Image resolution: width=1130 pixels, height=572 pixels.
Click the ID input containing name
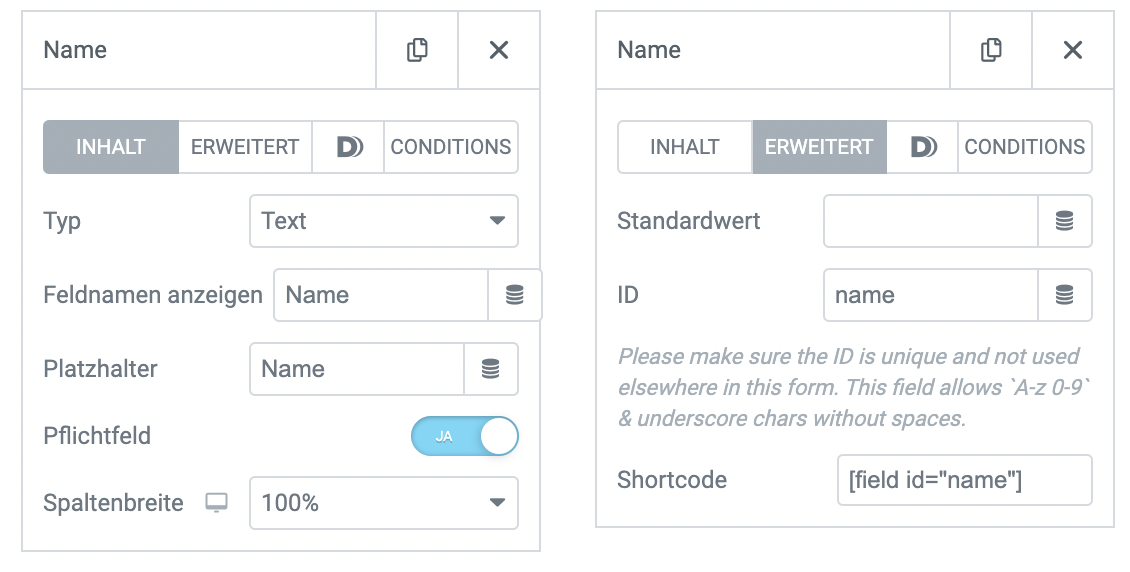pyautogui.click(x=930, y=295)
